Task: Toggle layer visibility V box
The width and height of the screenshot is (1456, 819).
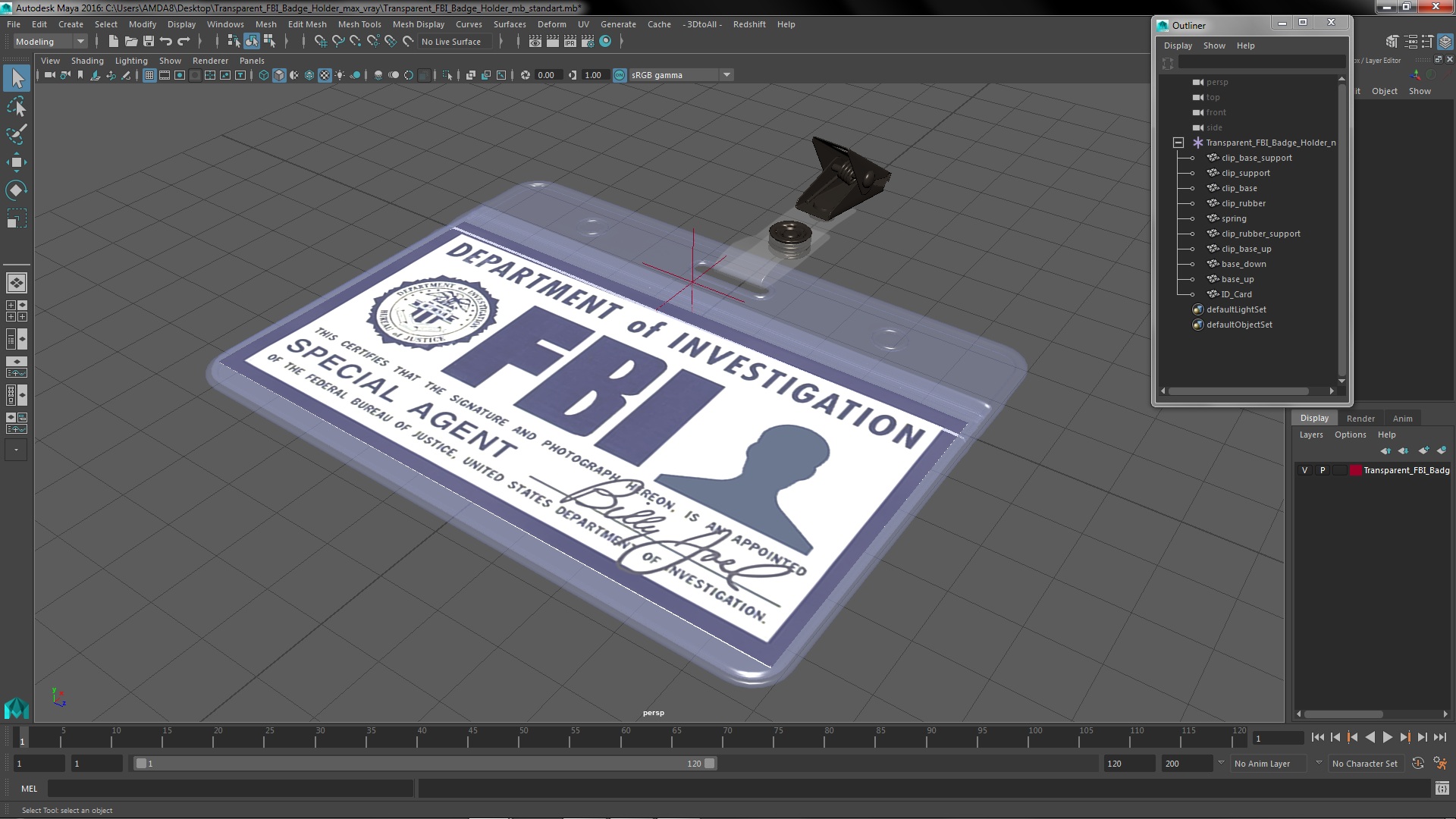Action: 1304,470
